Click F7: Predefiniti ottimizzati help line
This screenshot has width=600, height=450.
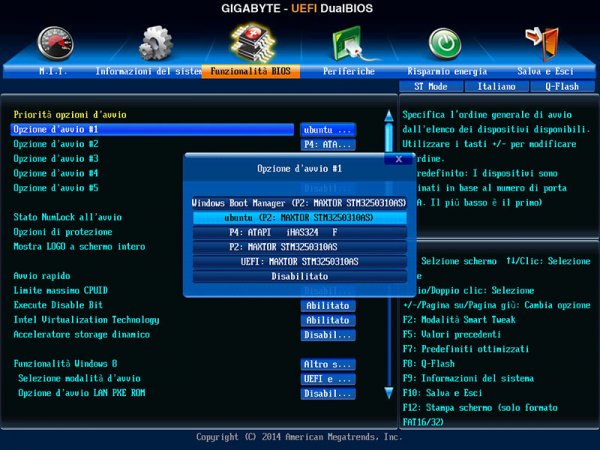click(x=466, y=349)
